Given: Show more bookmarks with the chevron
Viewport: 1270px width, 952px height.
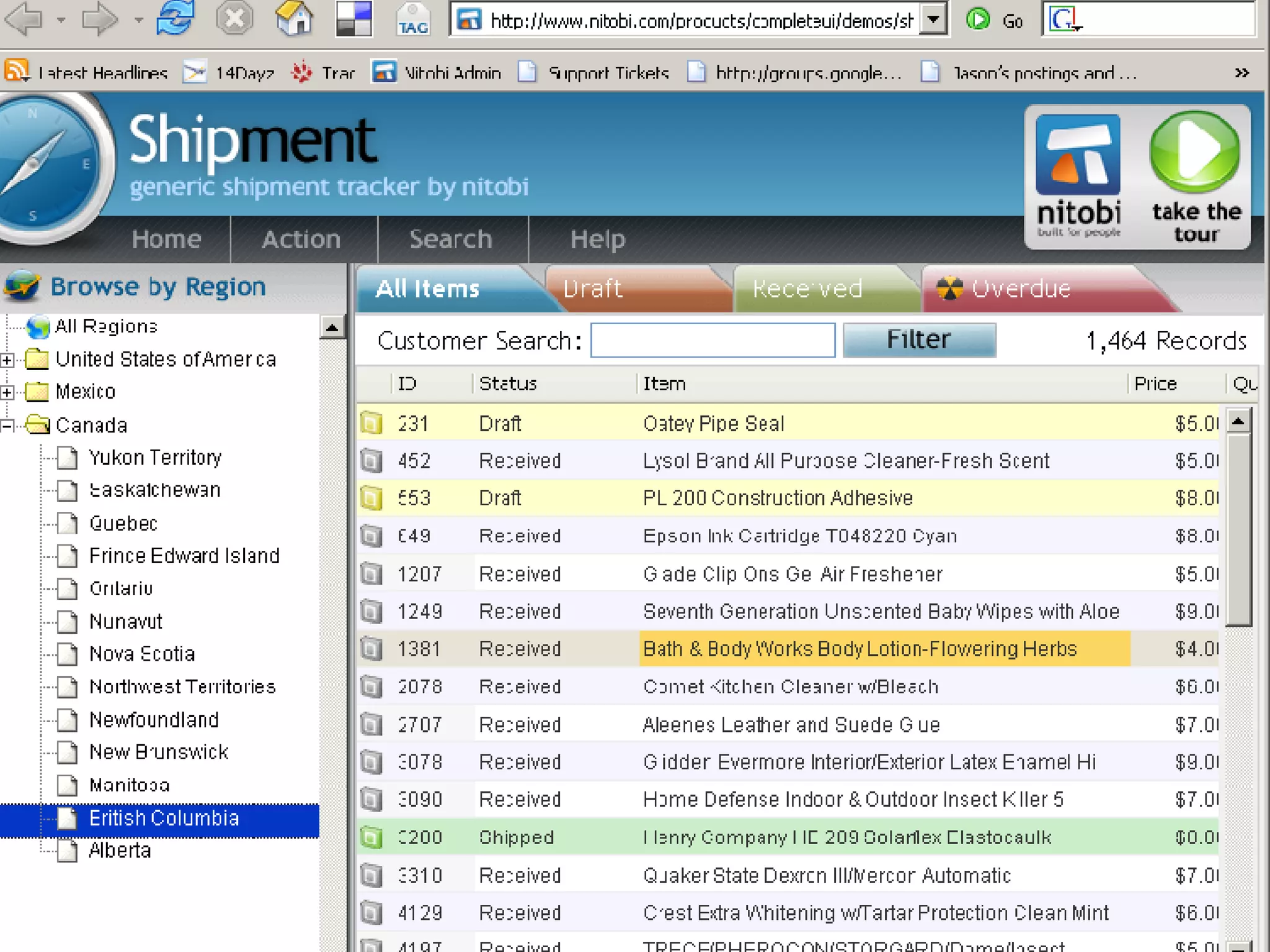Looking at the screenshot, I should (1241, 73).
